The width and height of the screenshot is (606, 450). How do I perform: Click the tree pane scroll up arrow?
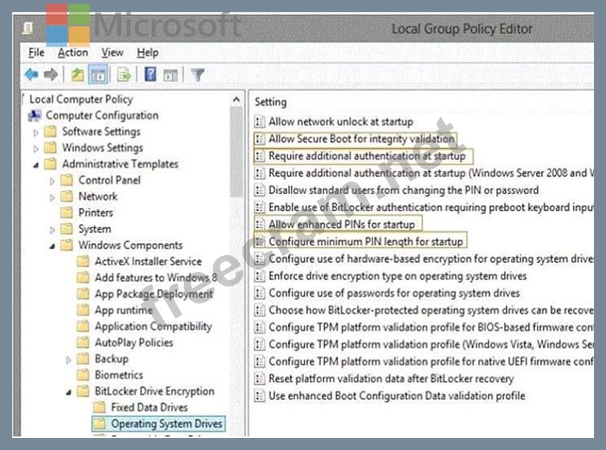point(236,100)
